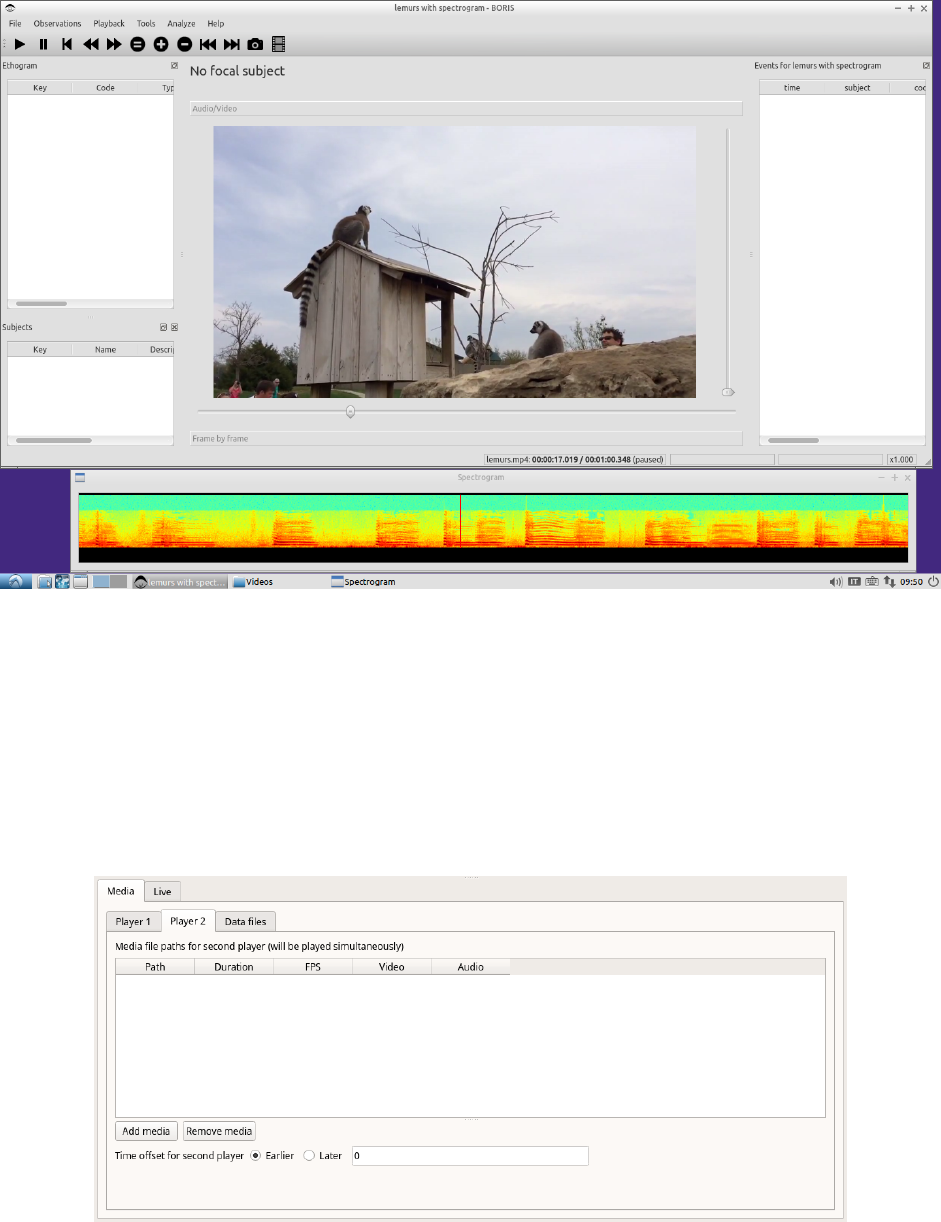Click the Remove media button
Screen dimensions: 941x1222
[x=219, y=1131]
